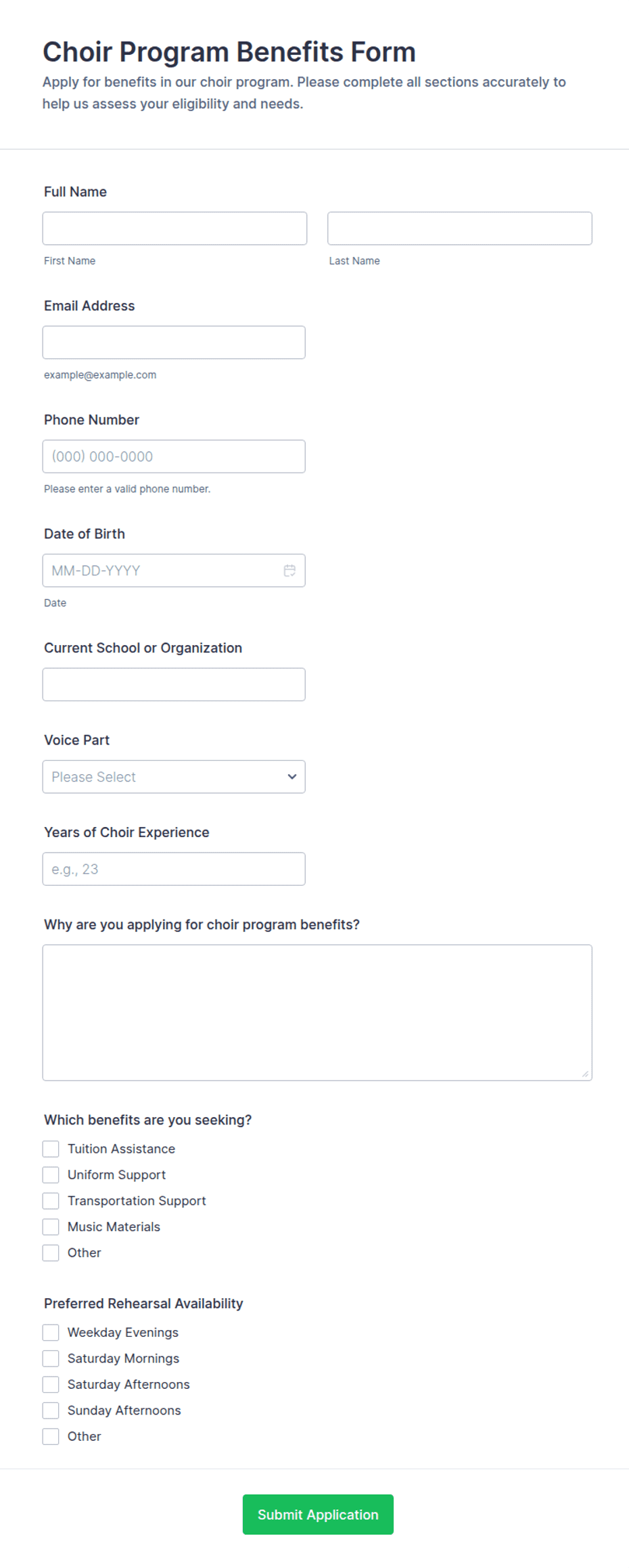Image resolution: width=629 pixels, height=1568 pixels.
Task: Enable the Uniform Support checkbox
Action: point(51,1174)
